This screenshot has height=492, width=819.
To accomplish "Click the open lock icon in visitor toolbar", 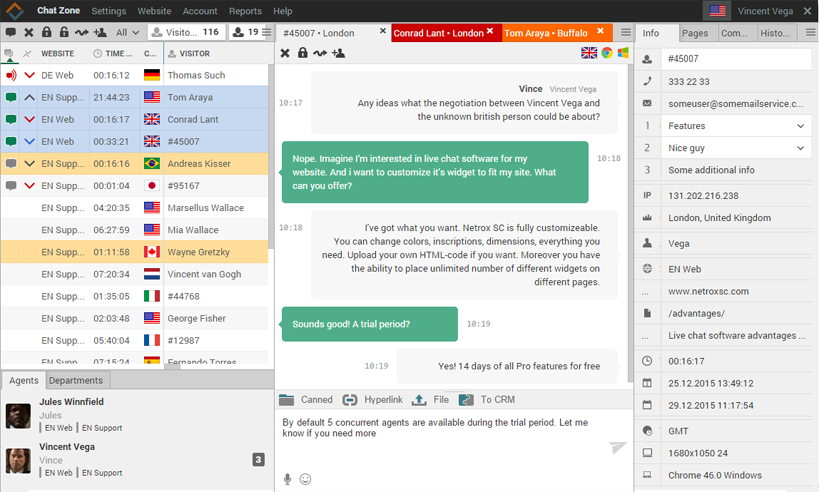I will point(64,32).
